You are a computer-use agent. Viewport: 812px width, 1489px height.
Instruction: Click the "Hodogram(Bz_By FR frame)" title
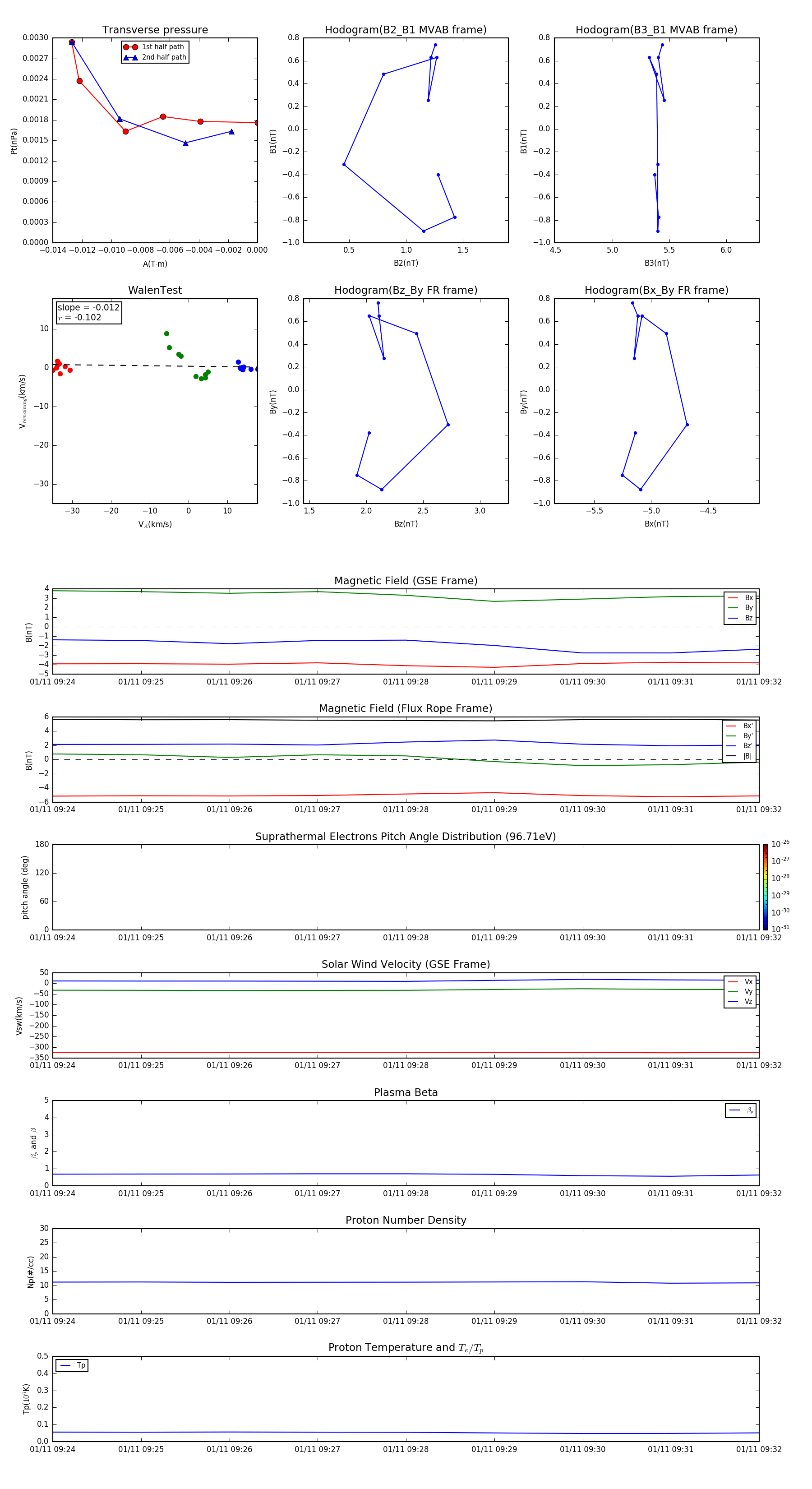406,290
